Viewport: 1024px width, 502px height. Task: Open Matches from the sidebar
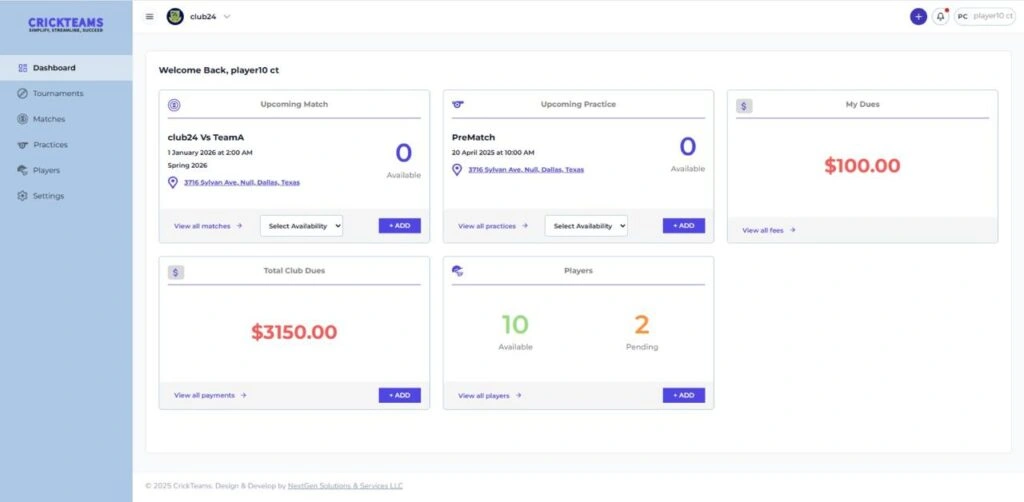[48, 119]
